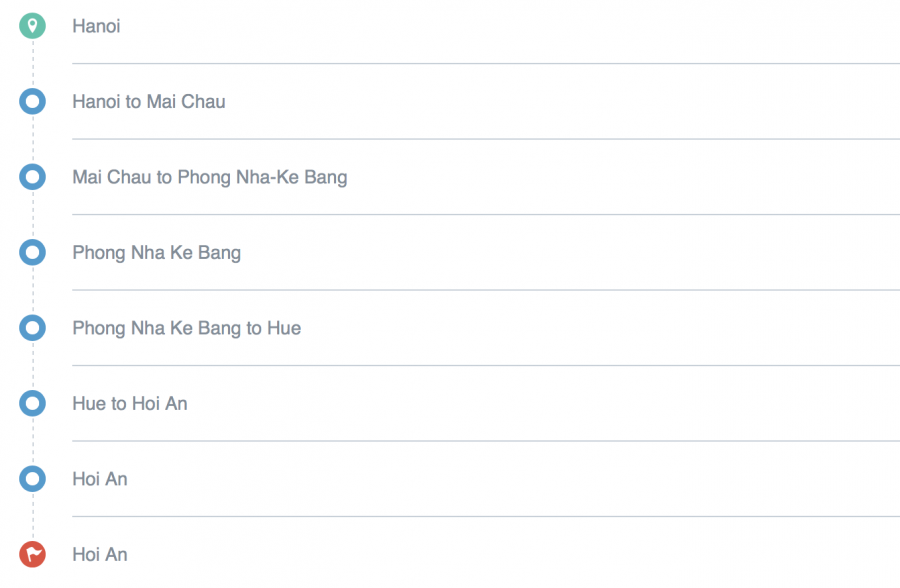
Task: Click the blank row area right of Hue to Hoi An
Action: [544, 404]
